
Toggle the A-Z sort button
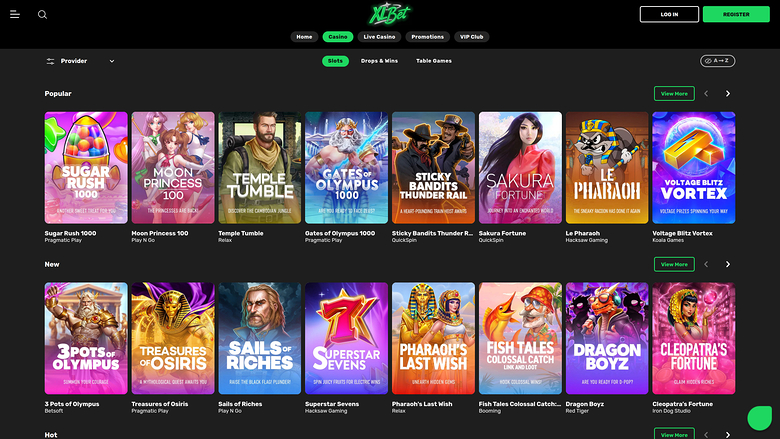[717, 61]
